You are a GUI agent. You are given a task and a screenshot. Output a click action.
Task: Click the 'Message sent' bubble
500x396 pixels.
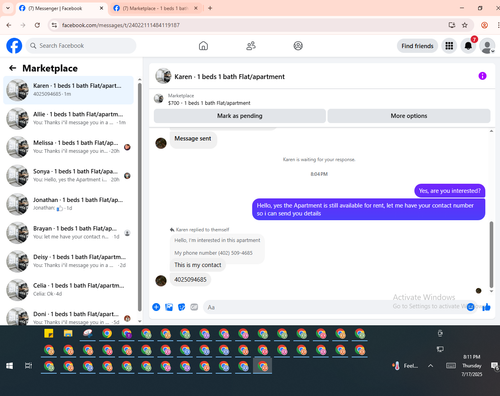coord(193,139)
